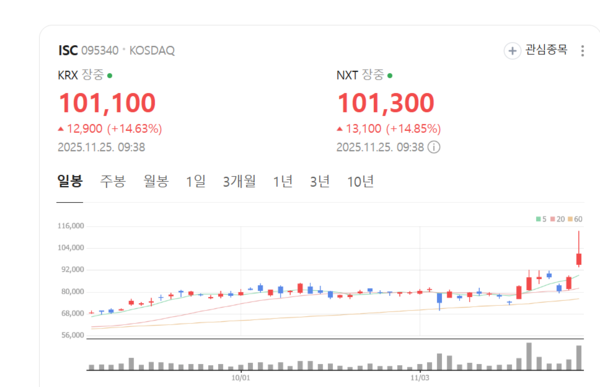This screenshot has width=600, height=387.
Task: Open the three-dot more options menu
Action: [582, 51]
